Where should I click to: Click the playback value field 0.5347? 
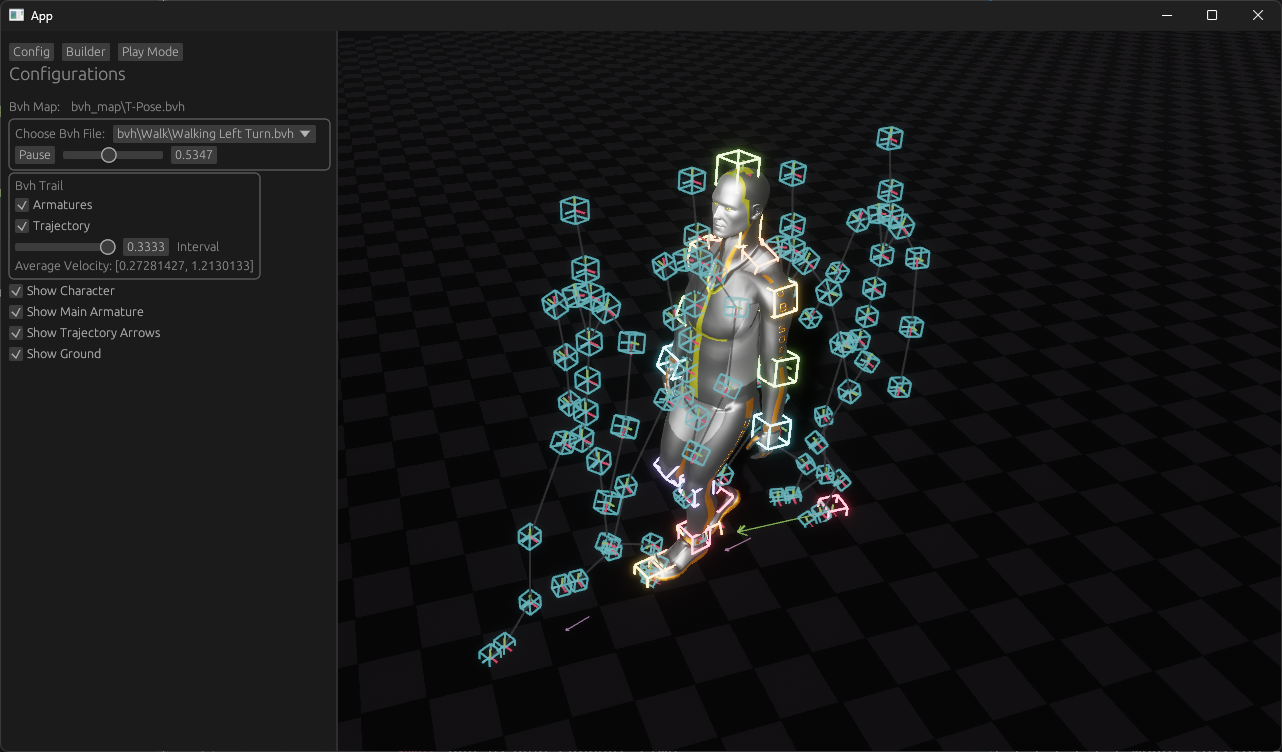tap(194, 155)
